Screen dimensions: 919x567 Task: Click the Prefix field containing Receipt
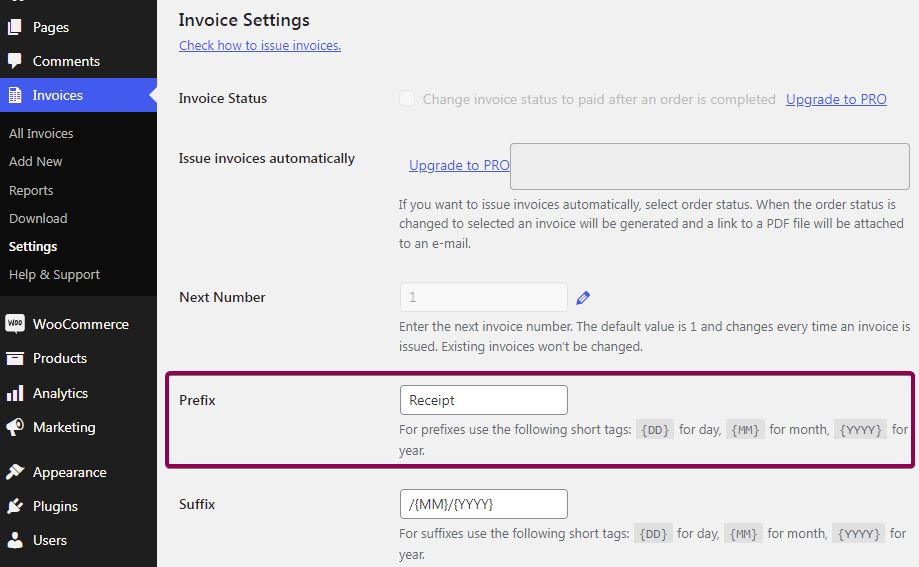(484, 400)
